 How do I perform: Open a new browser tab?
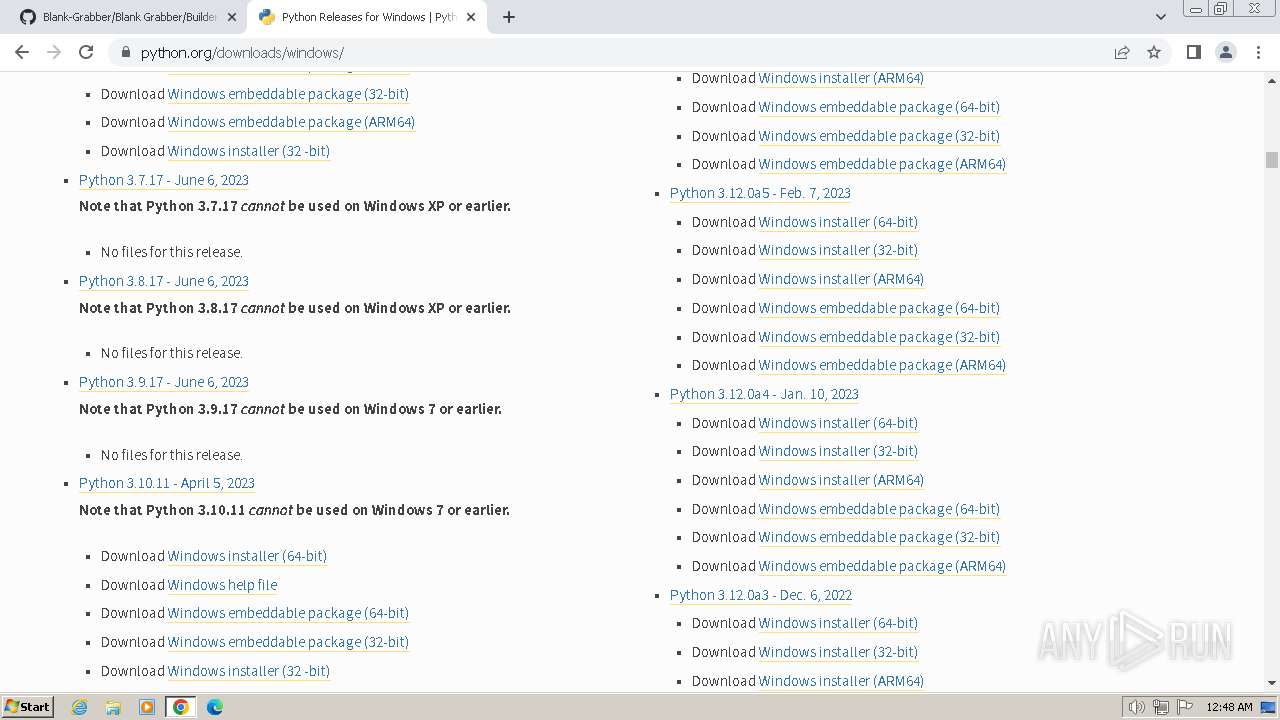coord(509,17)
